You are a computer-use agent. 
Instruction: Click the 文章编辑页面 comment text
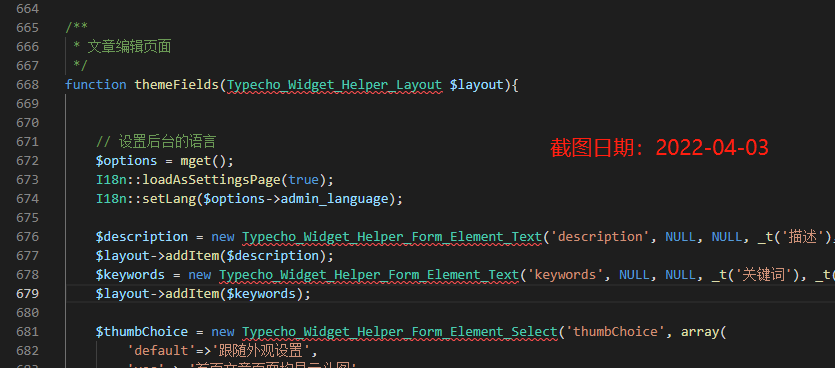click(129, 47)
